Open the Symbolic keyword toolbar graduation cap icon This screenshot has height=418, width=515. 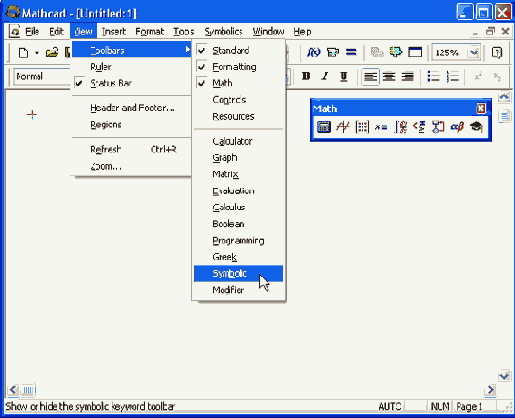(x=476, y=127)
